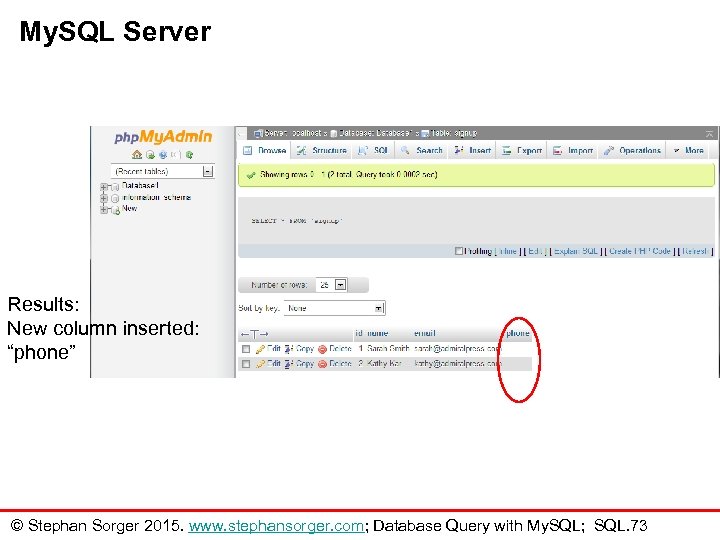Click the Refresh query link

point(695,251)
